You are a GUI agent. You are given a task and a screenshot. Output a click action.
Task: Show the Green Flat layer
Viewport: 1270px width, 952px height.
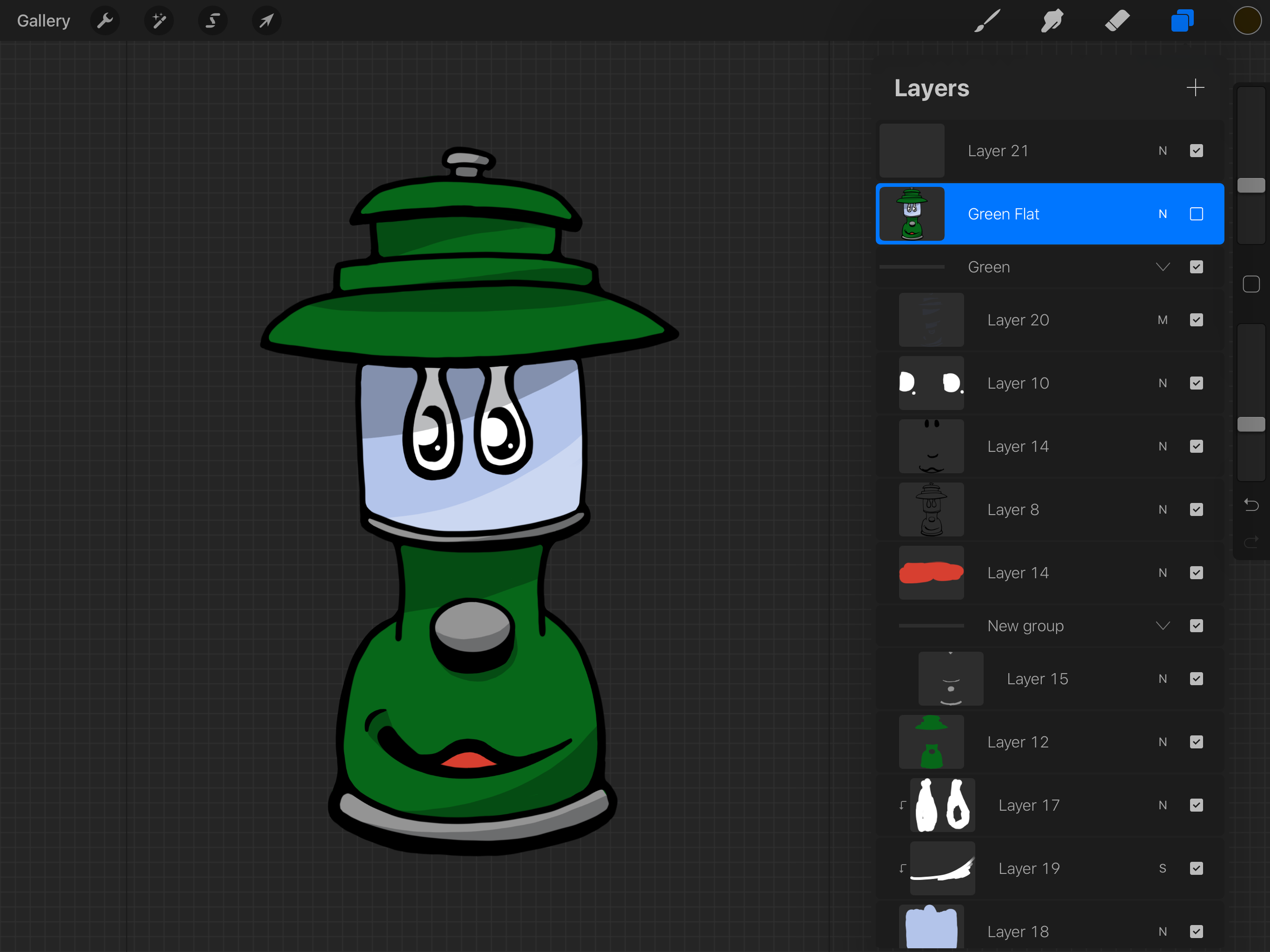tap(1196, 214)
